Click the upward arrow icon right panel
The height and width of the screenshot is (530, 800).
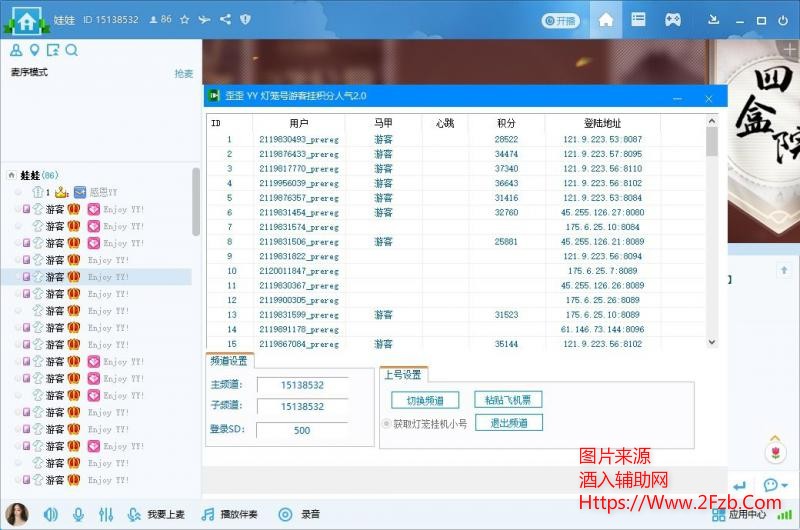click(784, 270)
